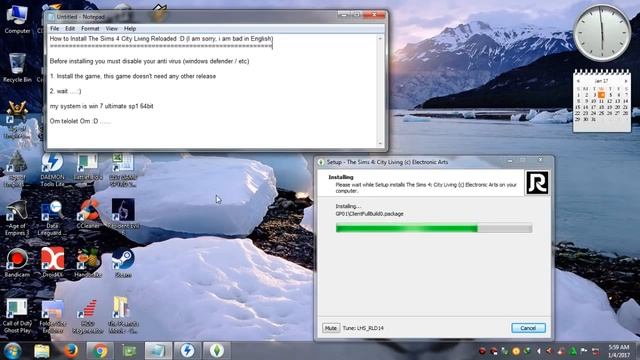Click the green installation progress bar
This screenshot has height=360, width=640.
(x=434, y=228)
